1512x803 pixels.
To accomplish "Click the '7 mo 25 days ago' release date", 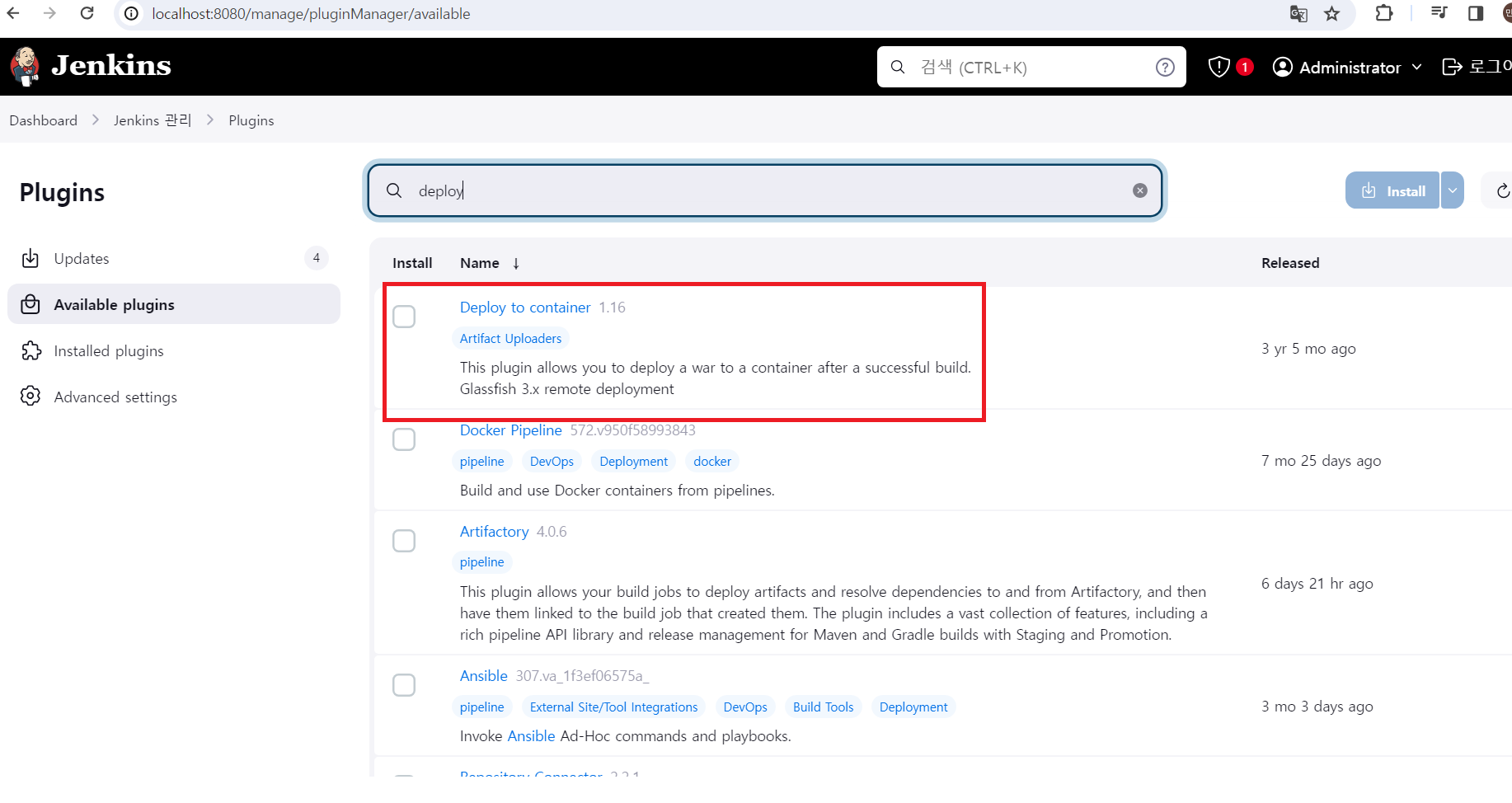I will tap(1321, 461).
